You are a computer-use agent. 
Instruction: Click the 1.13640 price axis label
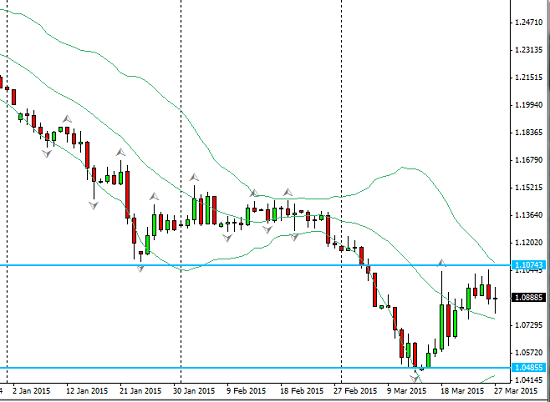tap(529, 215)
